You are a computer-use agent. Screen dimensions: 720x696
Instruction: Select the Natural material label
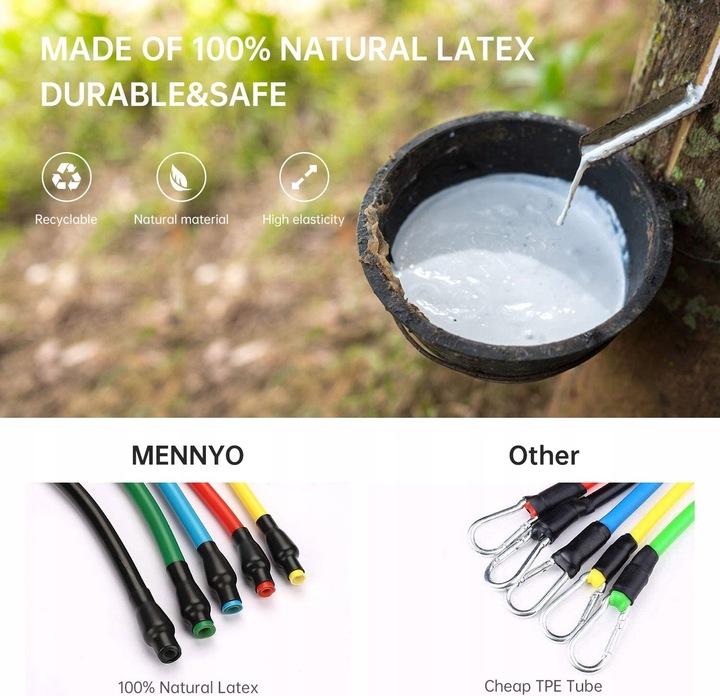[x=181, y=219]
